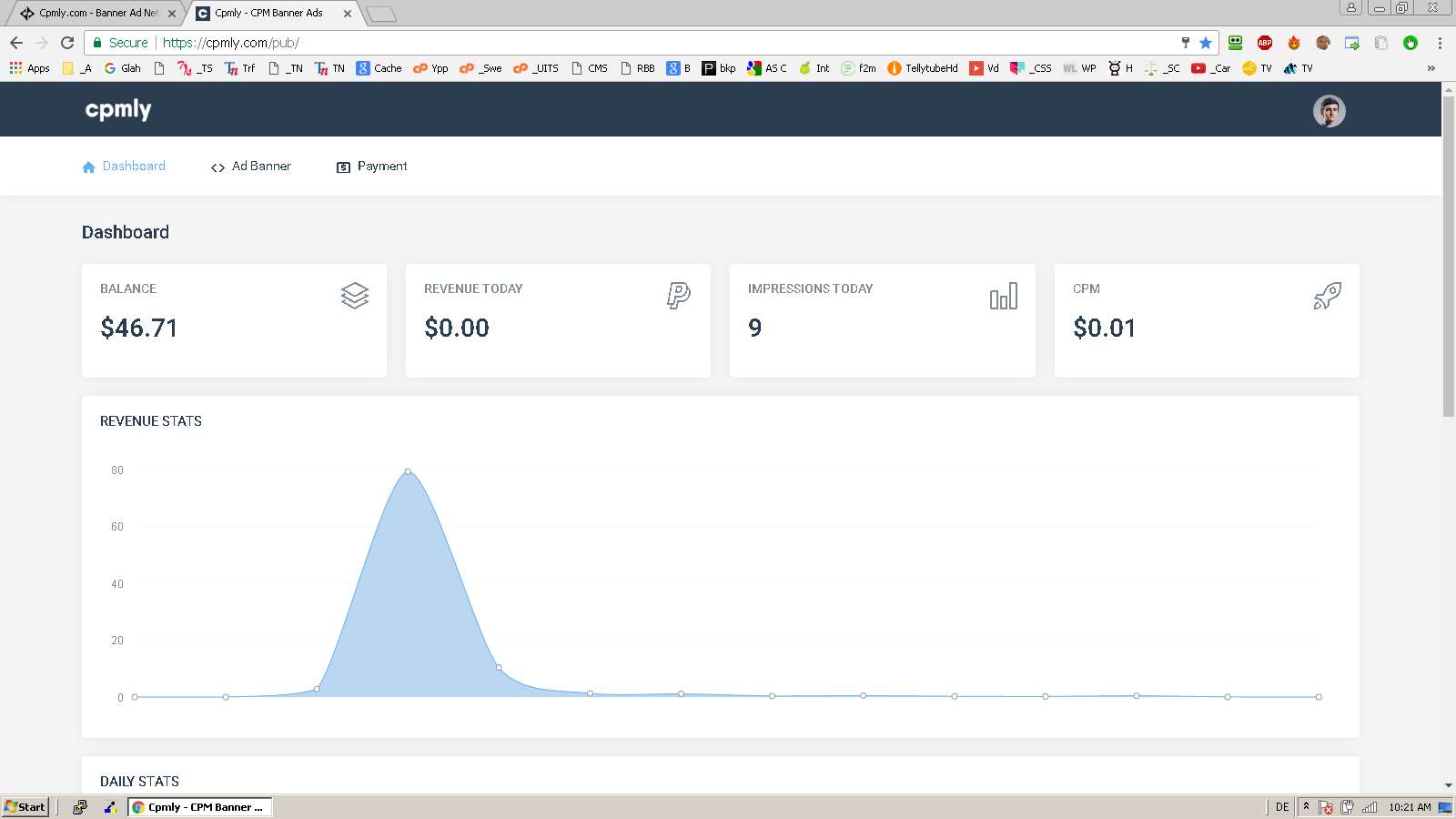Click the DE language indicator in the taskbar
Viewport: 1456px width, 819px height.
pyautogui.click(x=1282, y=807)
